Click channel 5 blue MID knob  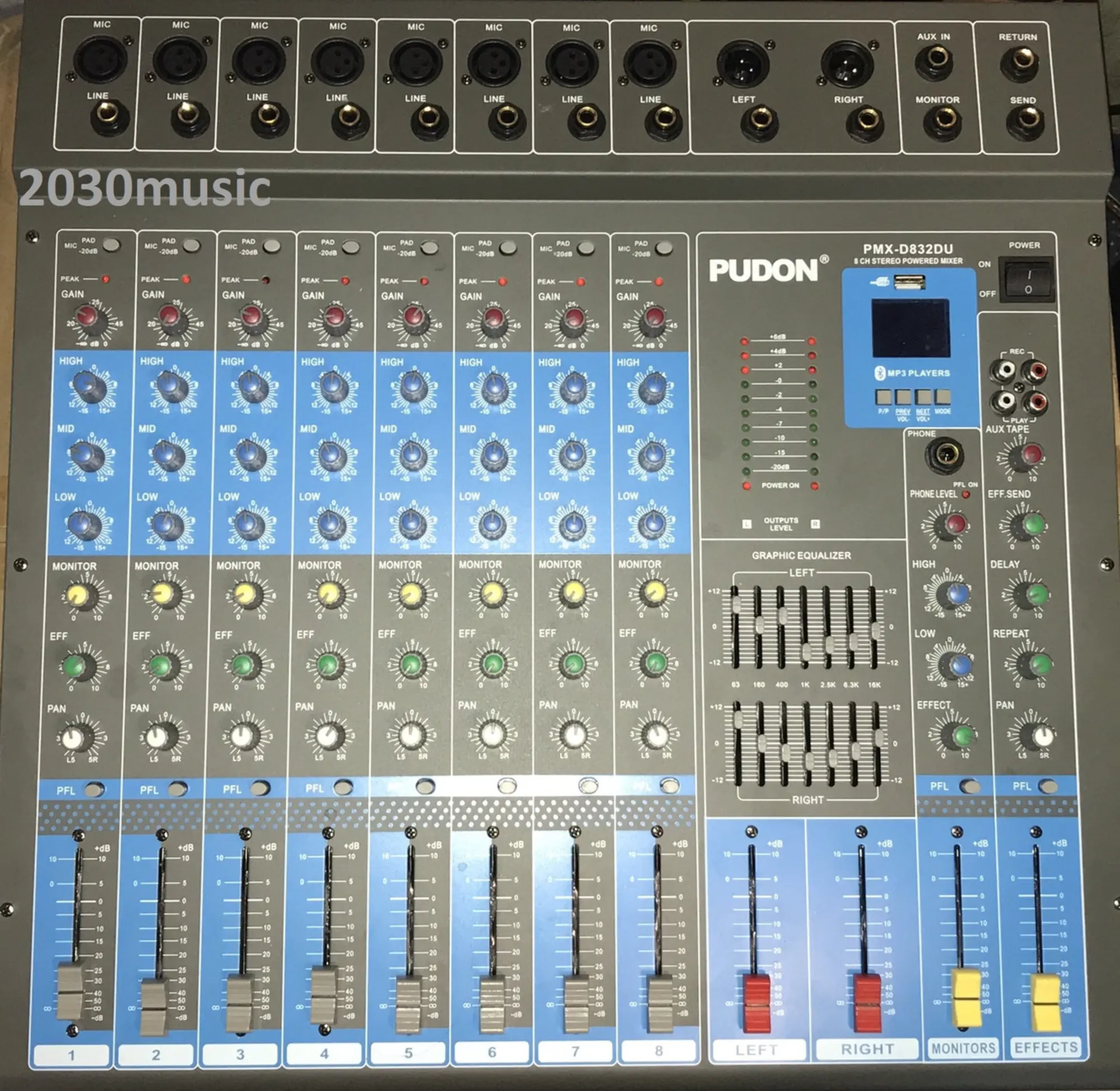[x=413, y=456]
